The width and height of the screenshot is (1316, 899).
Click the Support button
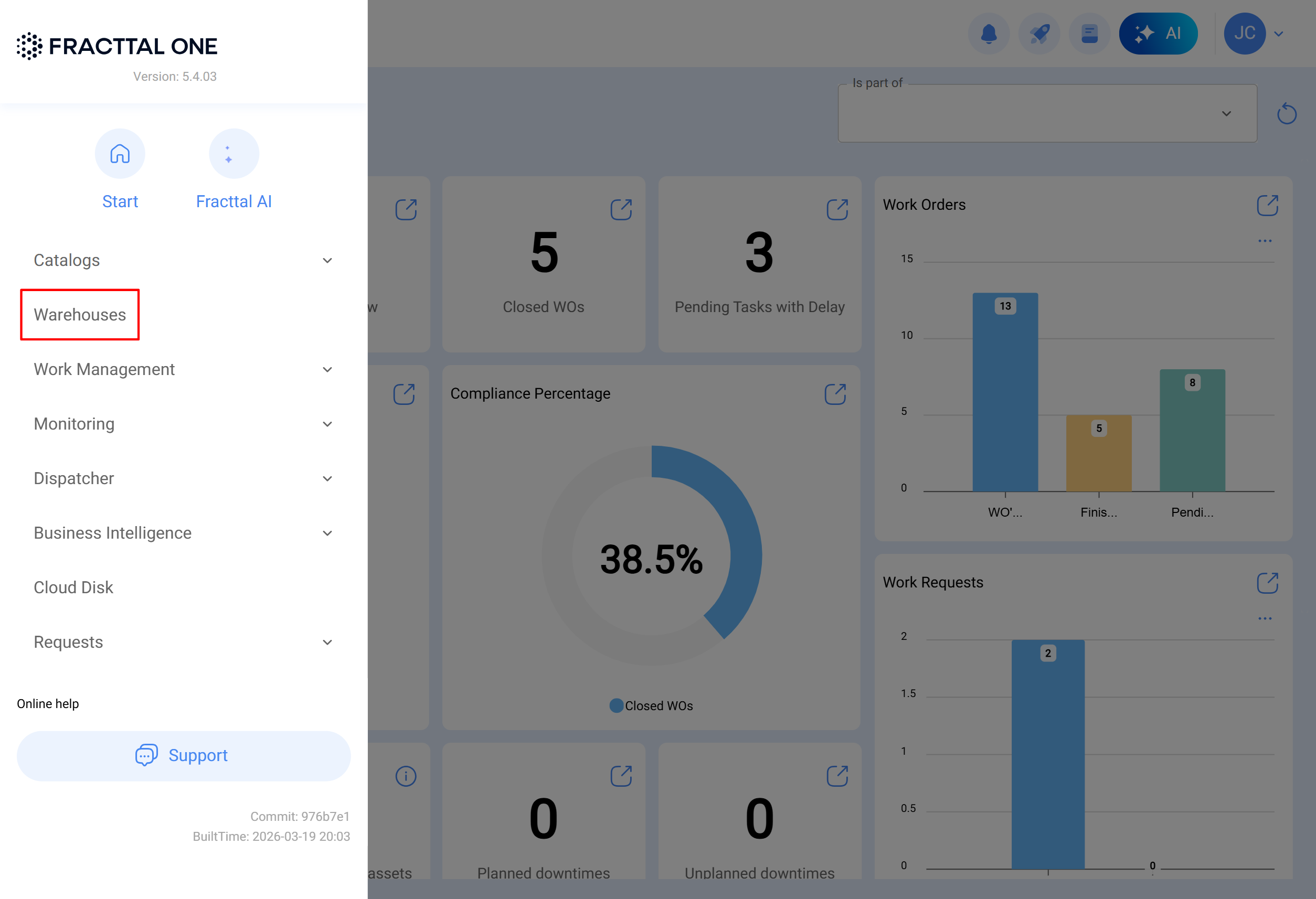pyautogui.click(x=184, y=755)
